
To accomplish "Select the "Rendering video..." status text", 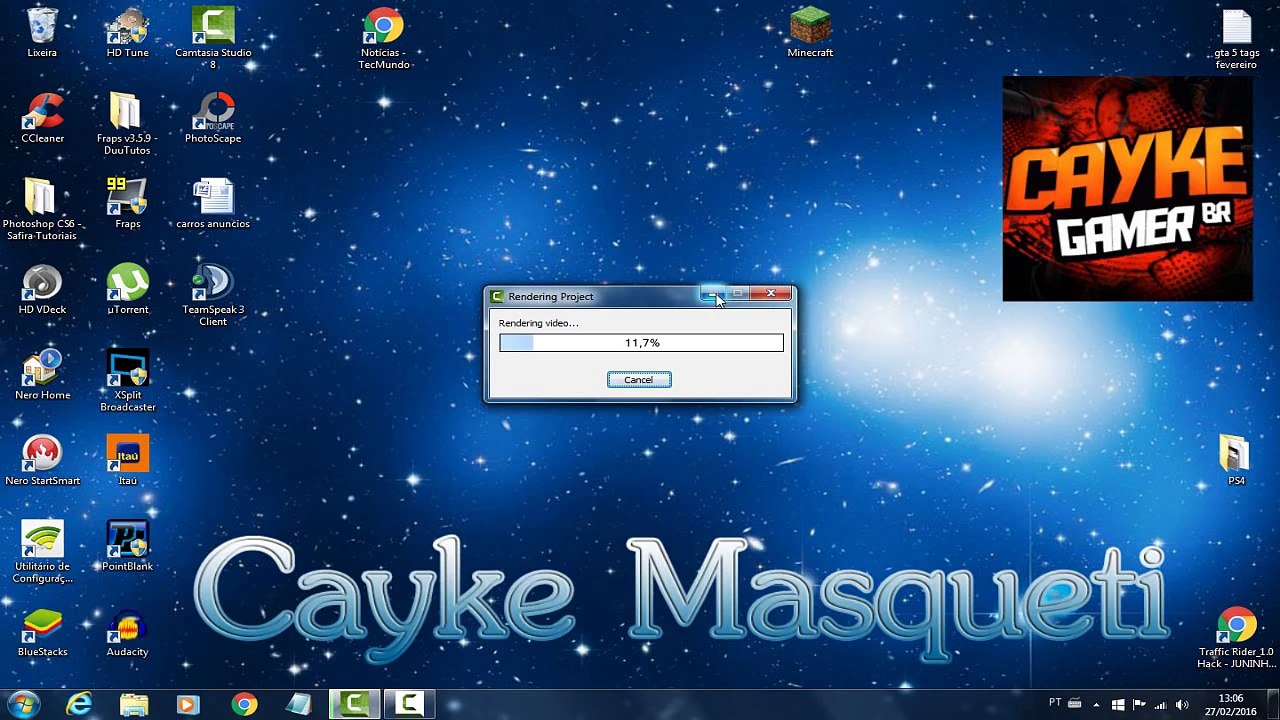I will tap(538, 323).
